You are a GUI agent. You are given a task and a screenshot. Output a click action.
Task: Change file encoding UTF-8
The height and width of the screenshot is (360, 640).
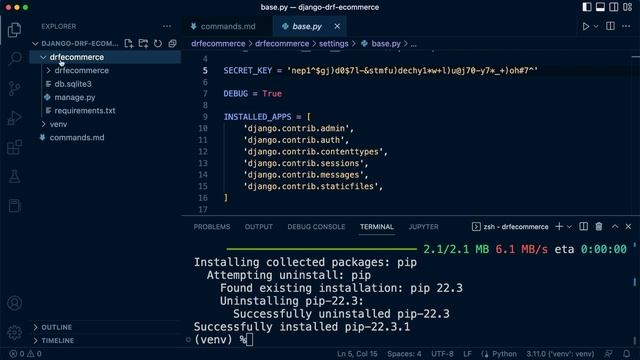442,354
